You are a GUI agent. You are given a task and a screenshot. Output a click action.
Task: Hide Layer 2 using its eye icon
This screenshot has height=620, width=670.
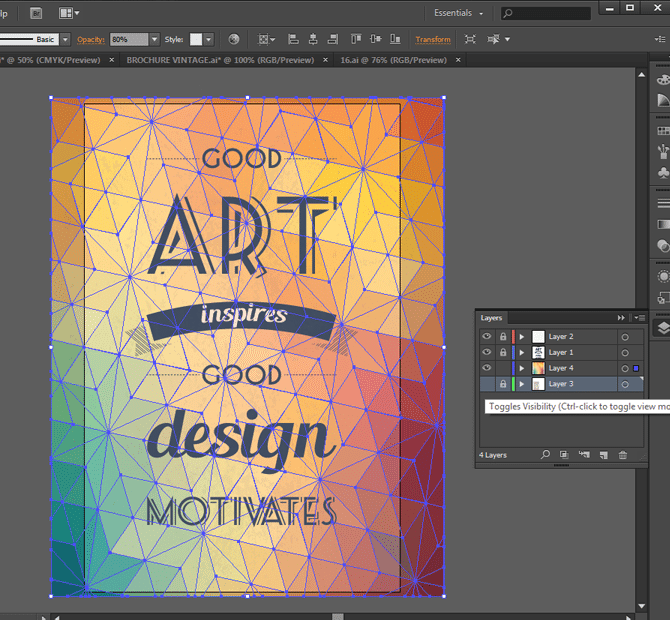[487, 337]
